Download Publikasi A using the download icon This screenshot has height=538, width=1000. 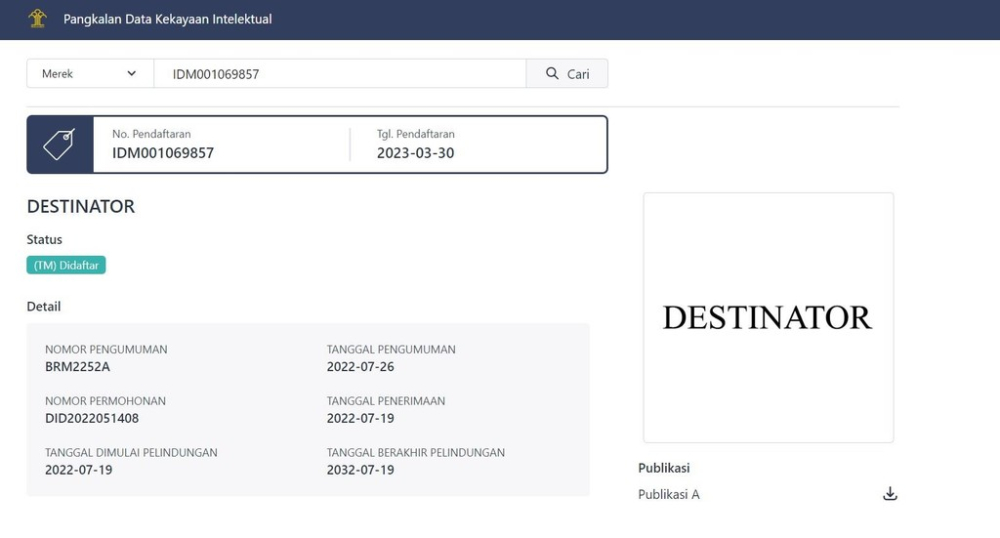[x=890, y=494]
